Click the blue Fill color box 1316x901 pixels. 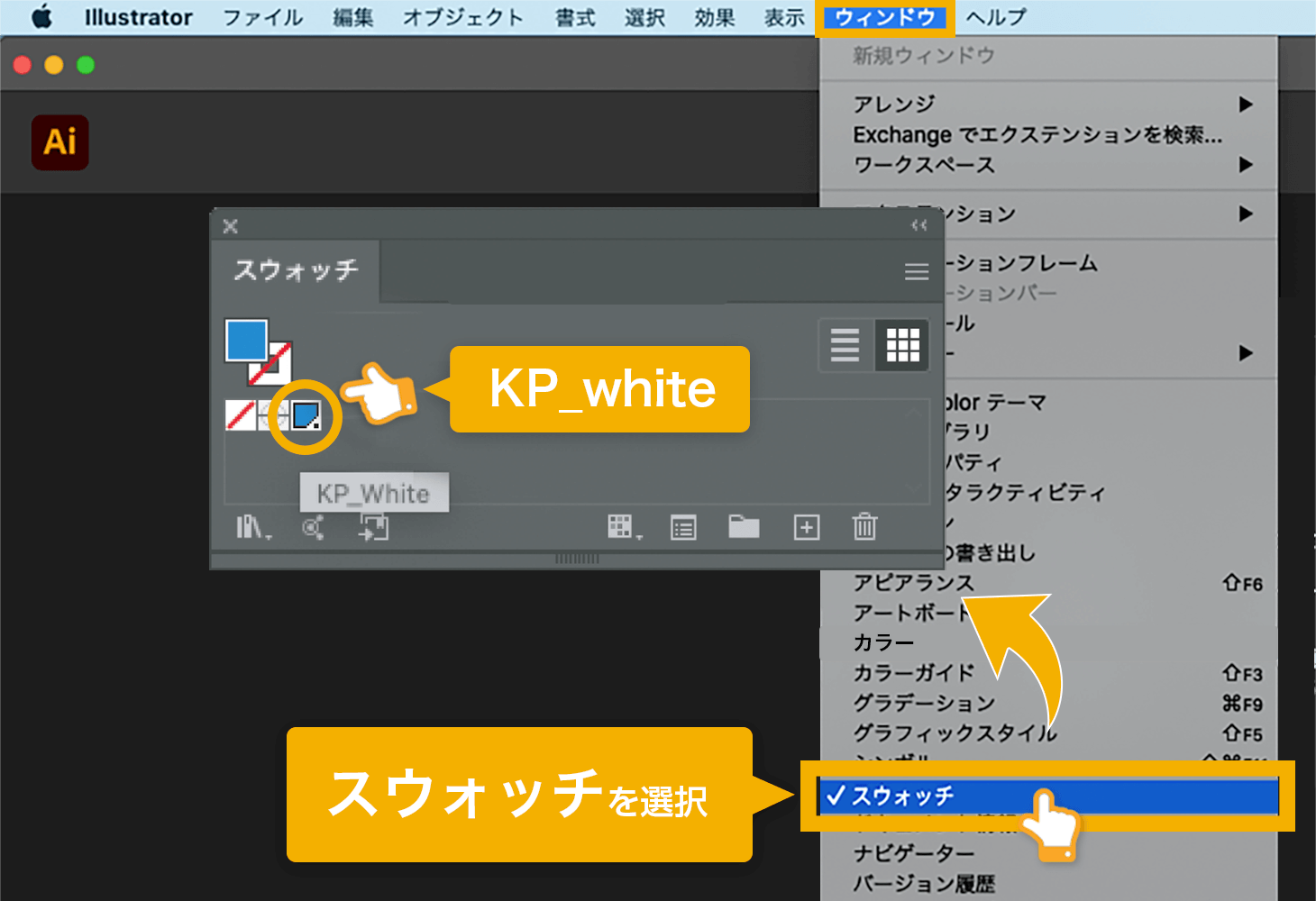[x=245, y=340]
